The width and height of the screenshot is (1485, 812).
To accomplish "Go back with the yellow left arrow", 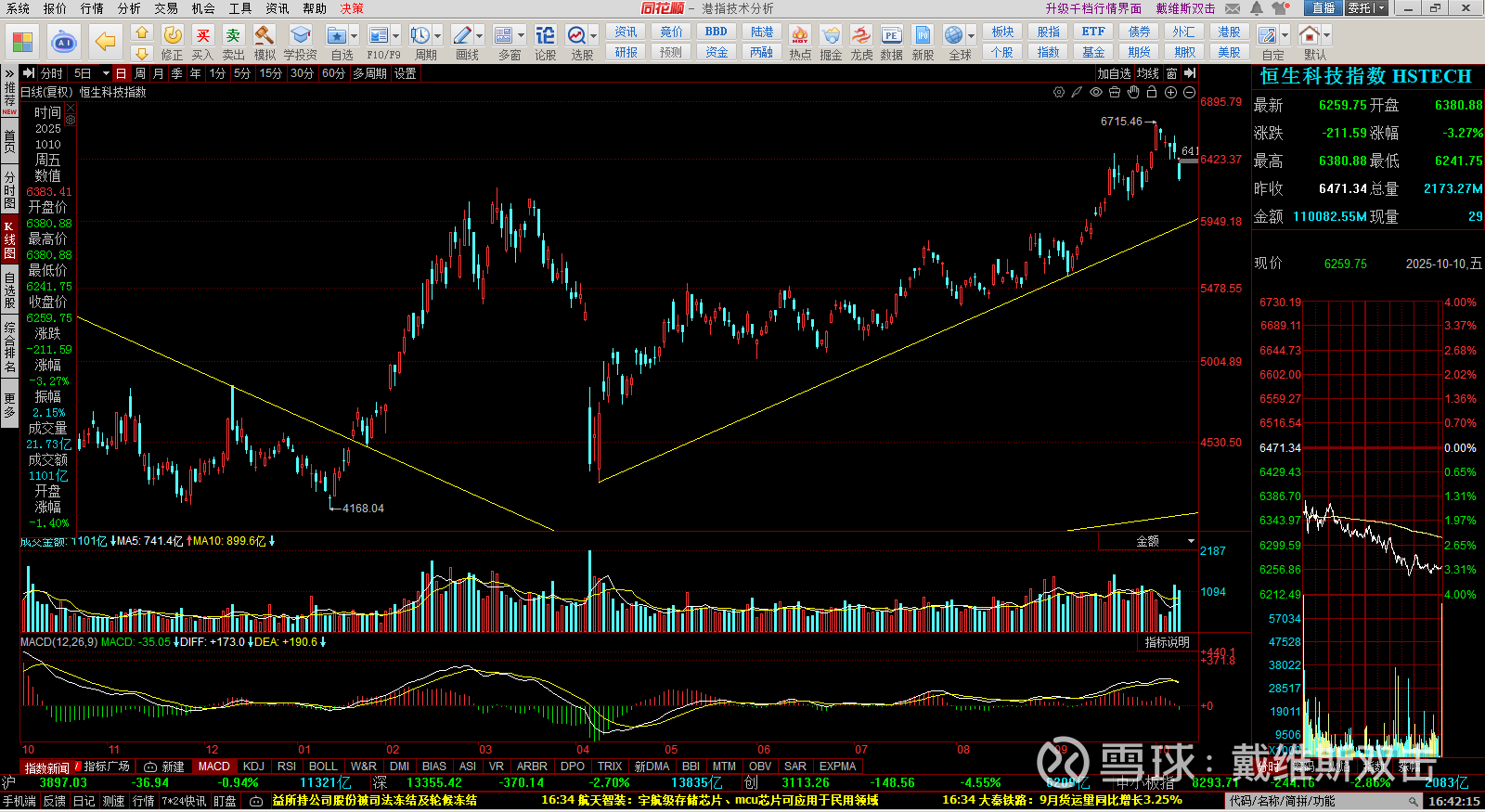I will pos(106,42).
